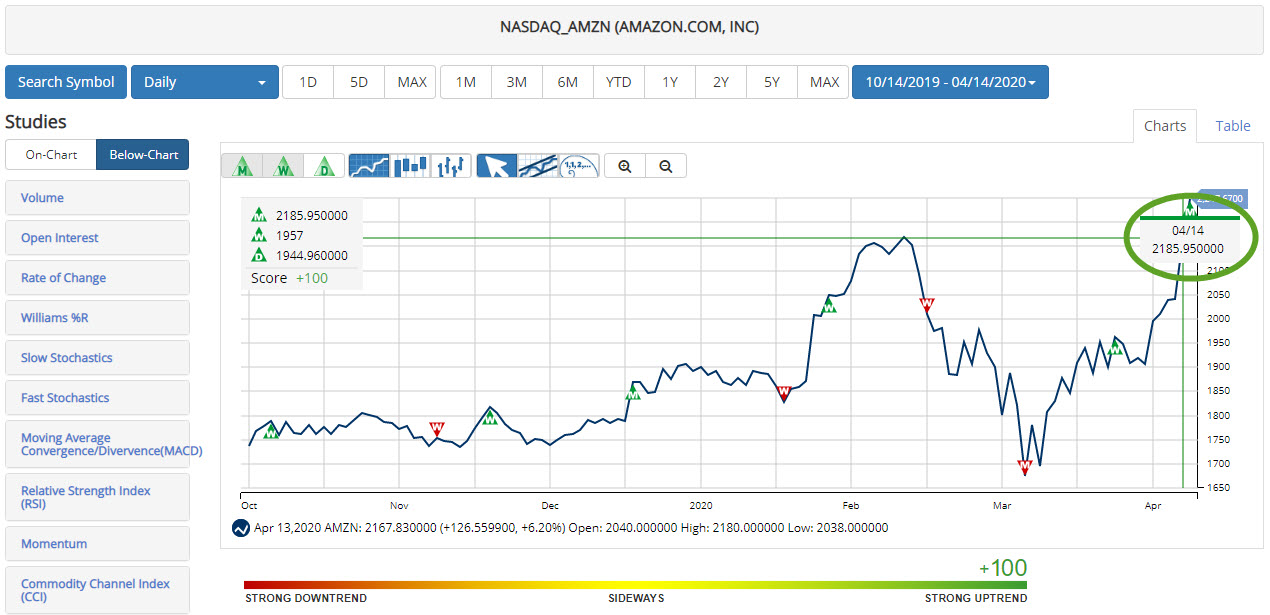Toggle the monthly Trade Triangle toolbar icon
The height and width of the screenshot is (615, 1270).
click(x=242, y=166)
